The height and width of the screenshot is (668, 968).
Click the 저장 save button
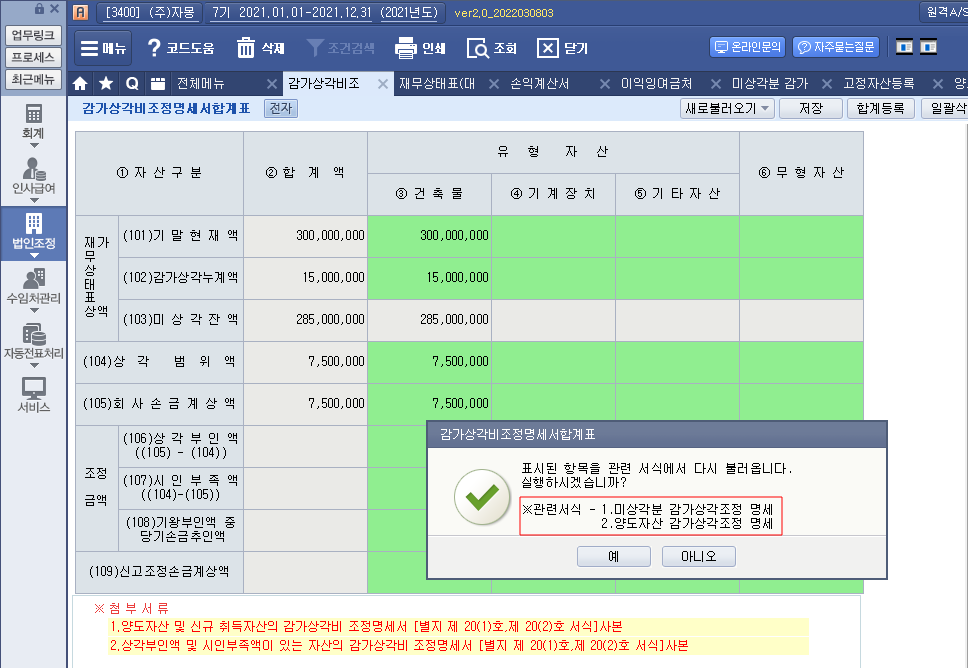pos(810,108)
